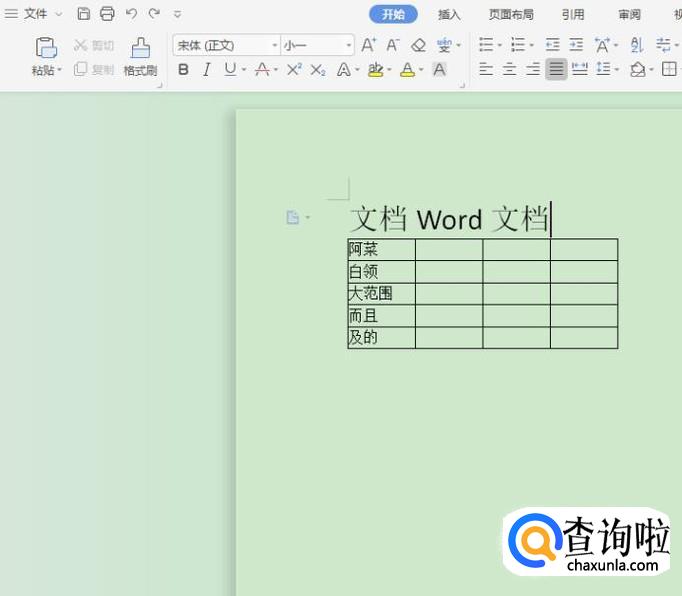Apply the font color A swatch
682x596 pixels.
(408, 70)
